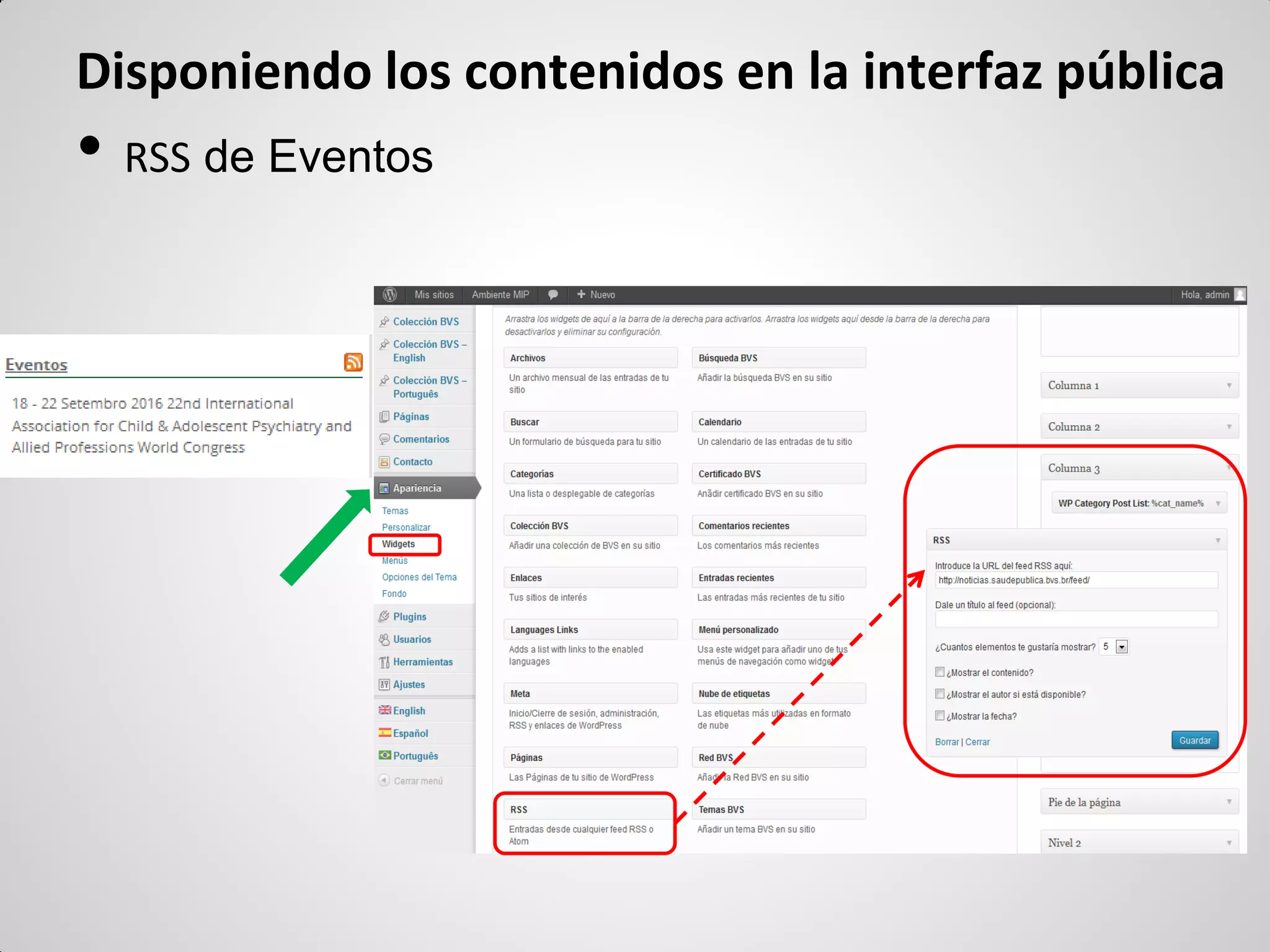
Task: Collapse the RSS widget settings arrow
Action: click(x=1218, y=540)
